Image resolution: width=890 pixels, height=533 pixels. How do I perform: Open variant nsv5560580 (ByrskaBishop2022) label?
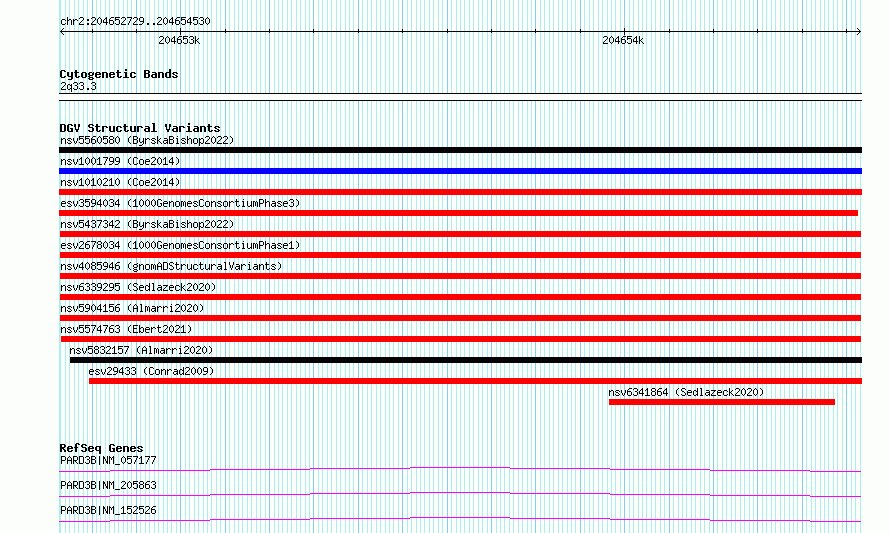(147, 140)
